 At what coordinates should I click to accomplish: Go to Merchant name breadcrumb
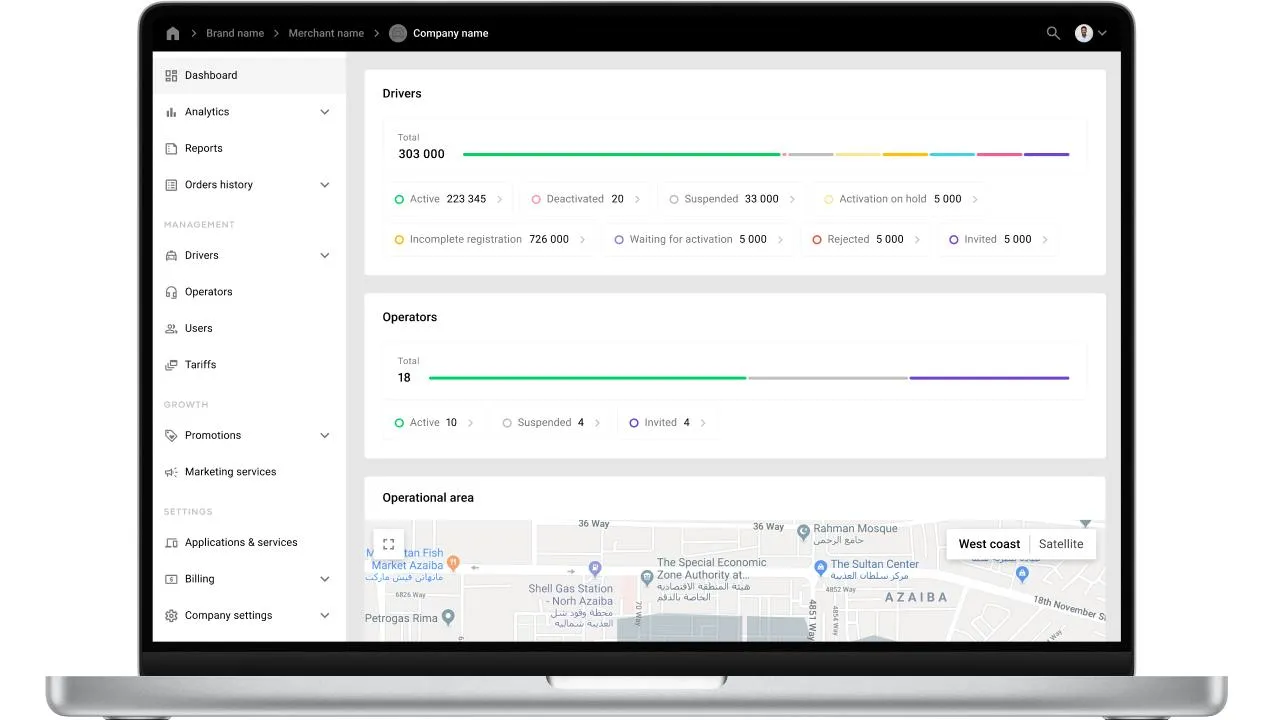click(326, 33)
